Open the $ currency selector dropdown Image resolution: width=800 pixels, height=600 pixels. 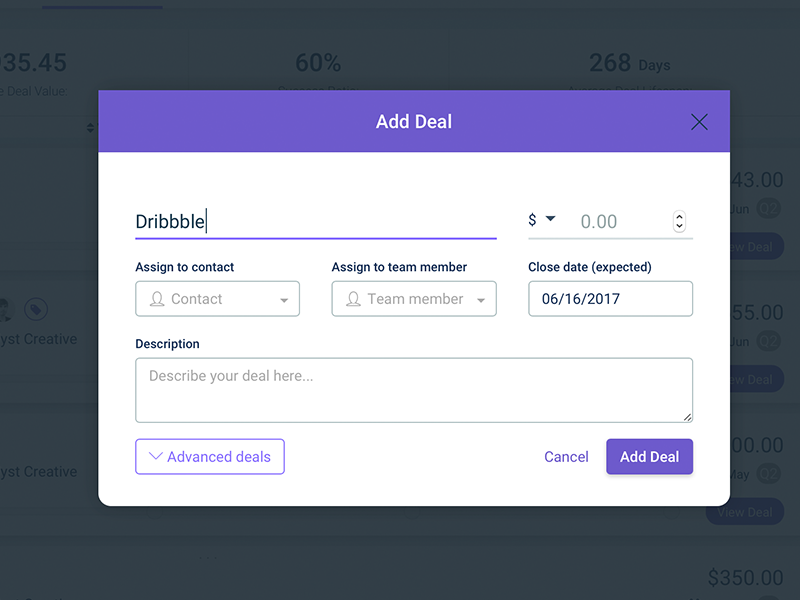point(542,220)
